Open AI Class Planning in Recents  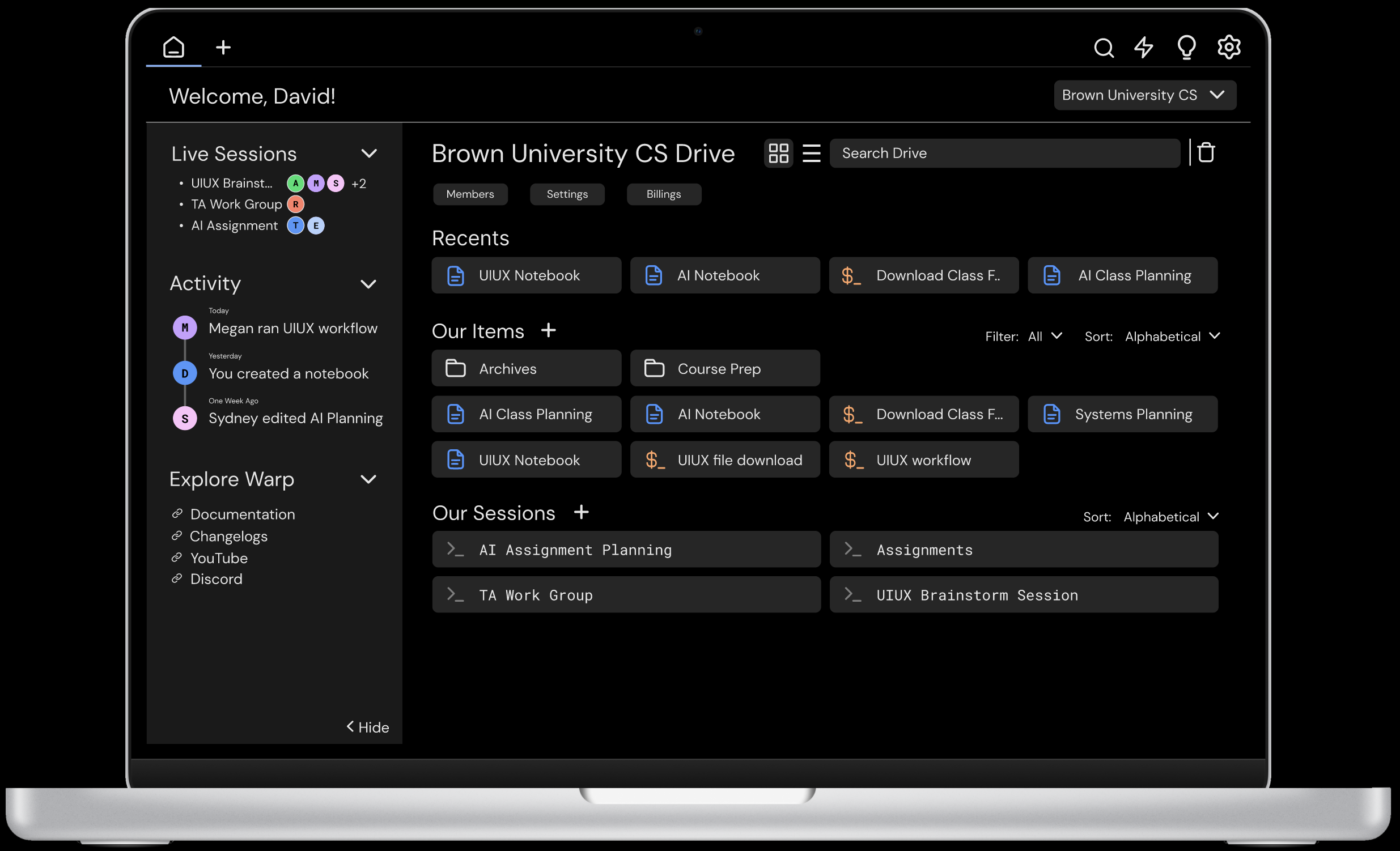click(x=1123, y=275)
